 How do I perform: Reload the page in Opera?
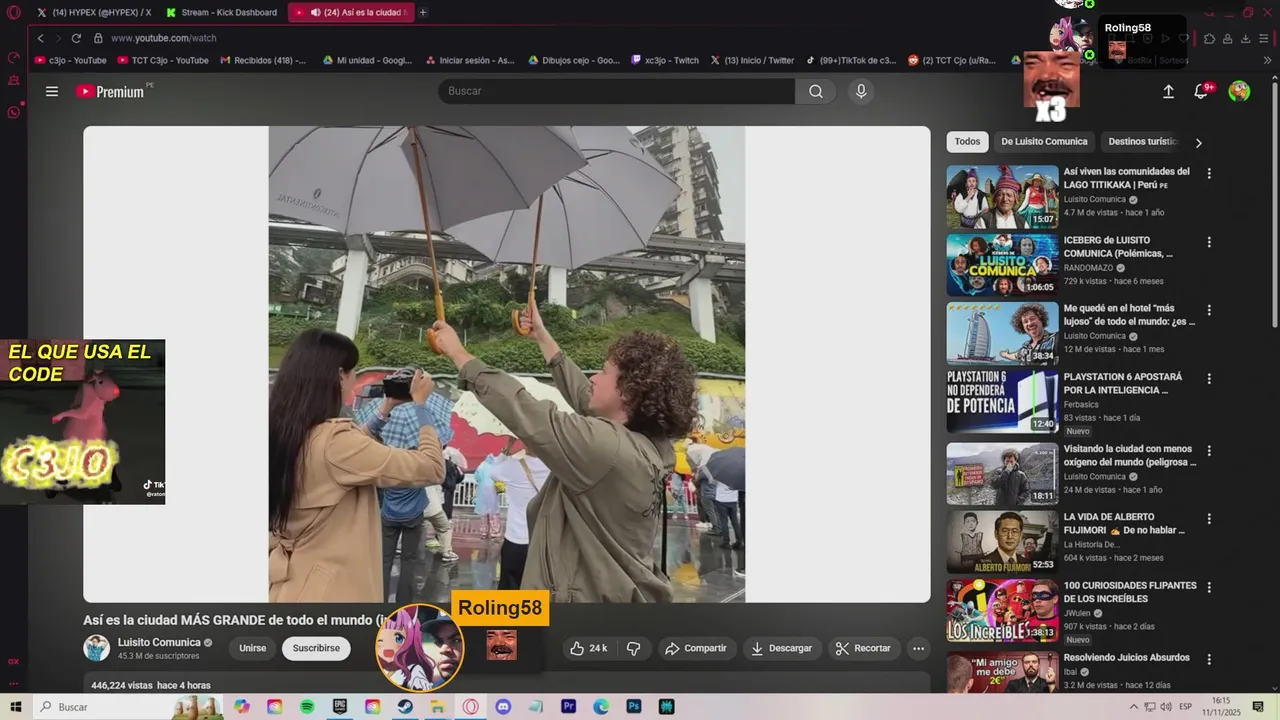[76, 38]
